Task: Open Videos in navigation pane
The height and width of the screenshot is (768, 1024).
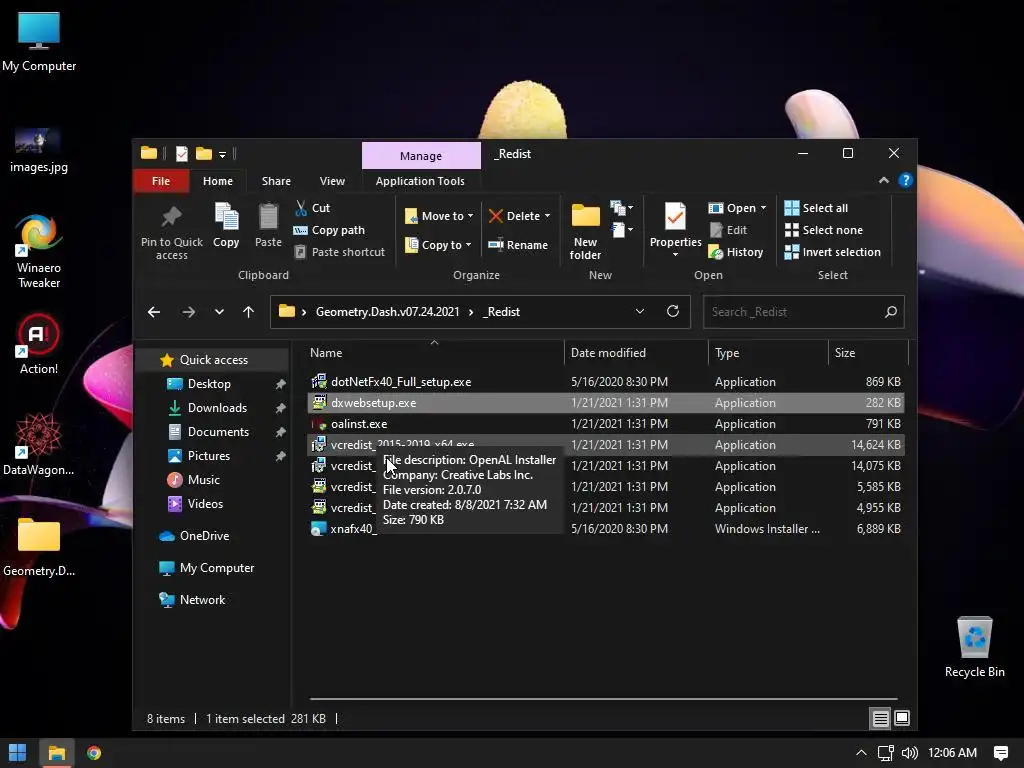Action: [x=205, y=504]
